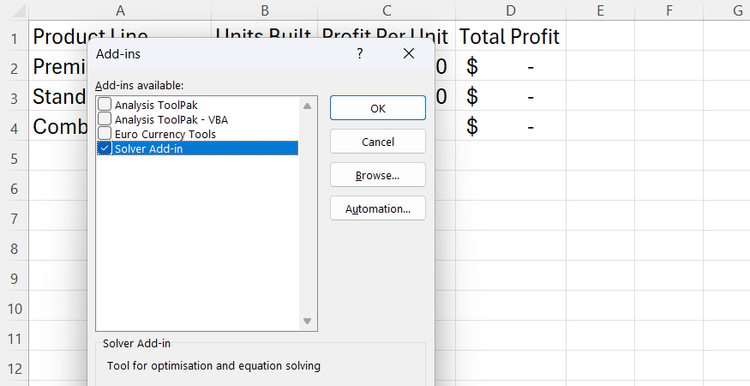Tick the Analysis ToolPak checkbox
The image size is (750, 386).
pos(104,104)
